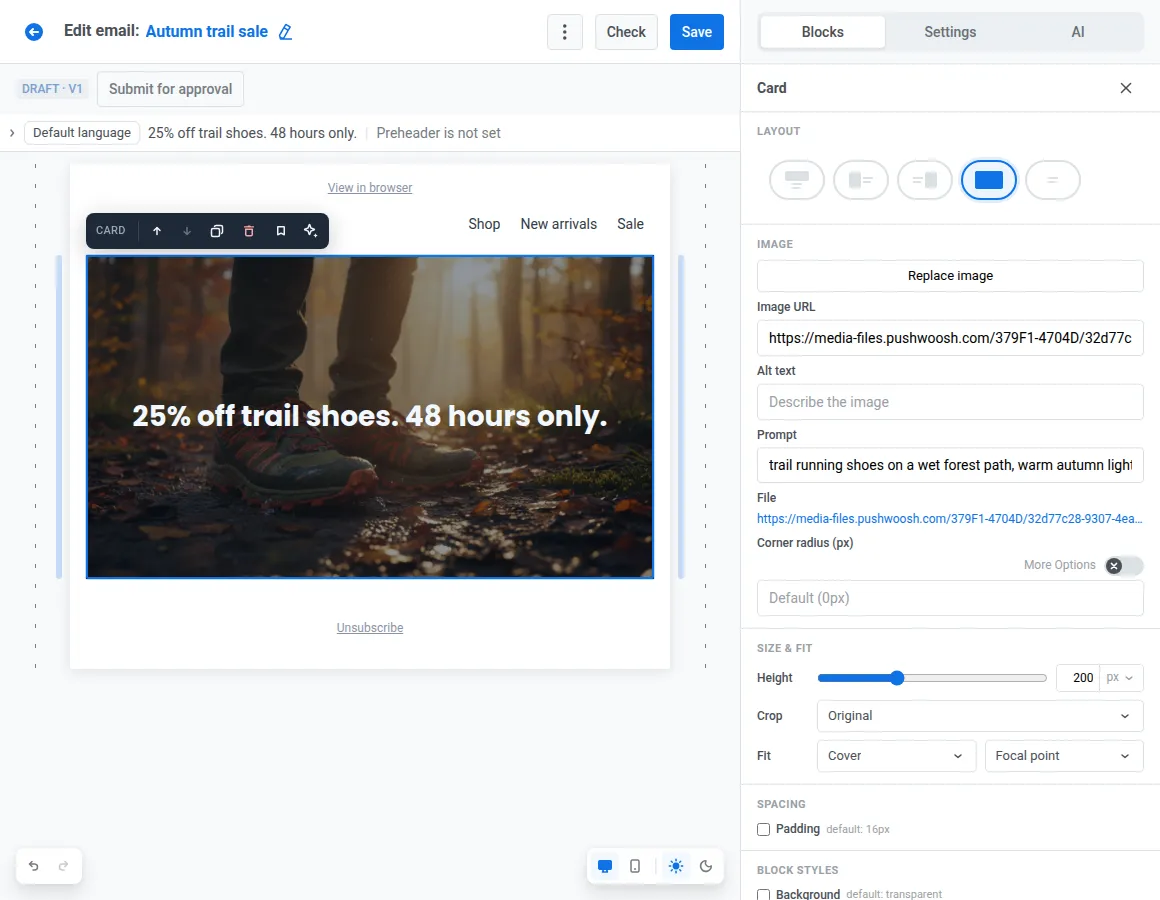Screen dimensions: 1160x900
Task: Click the Default language button
Action: 82,133
